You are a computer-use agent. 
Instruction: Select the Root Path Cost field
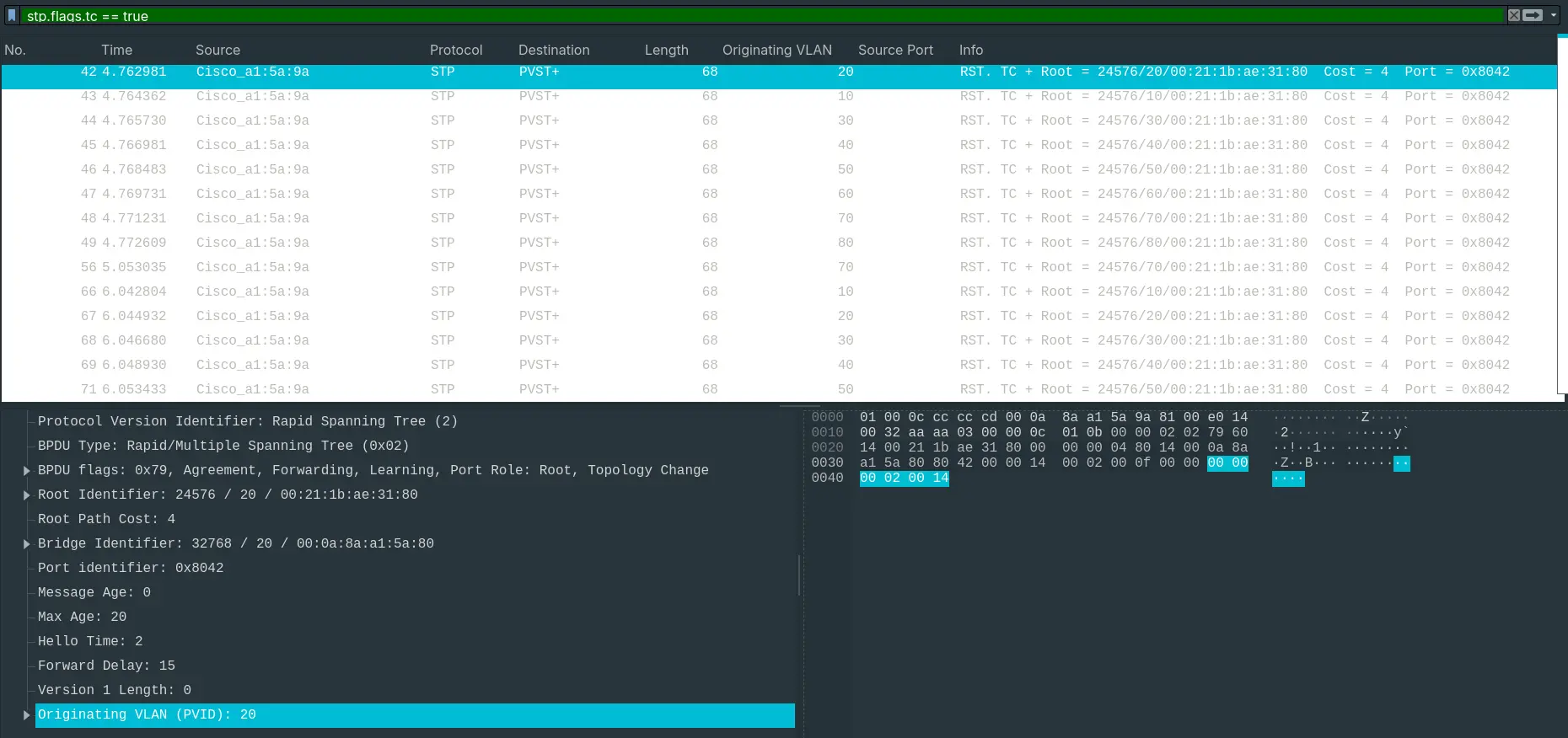point(106,519)
